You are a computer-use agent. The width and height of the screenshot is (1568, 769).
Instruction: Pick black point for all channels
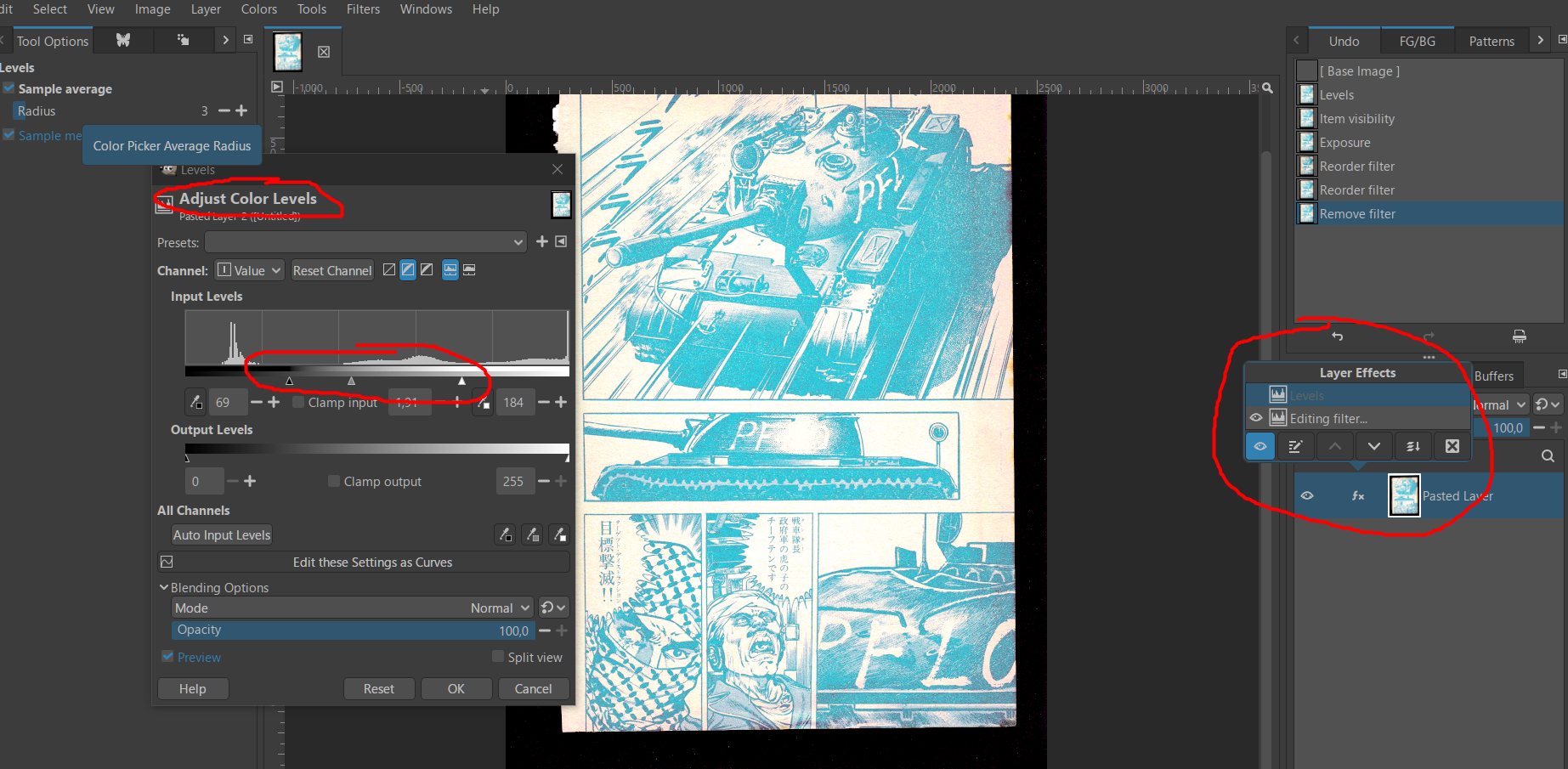point(506,534)
